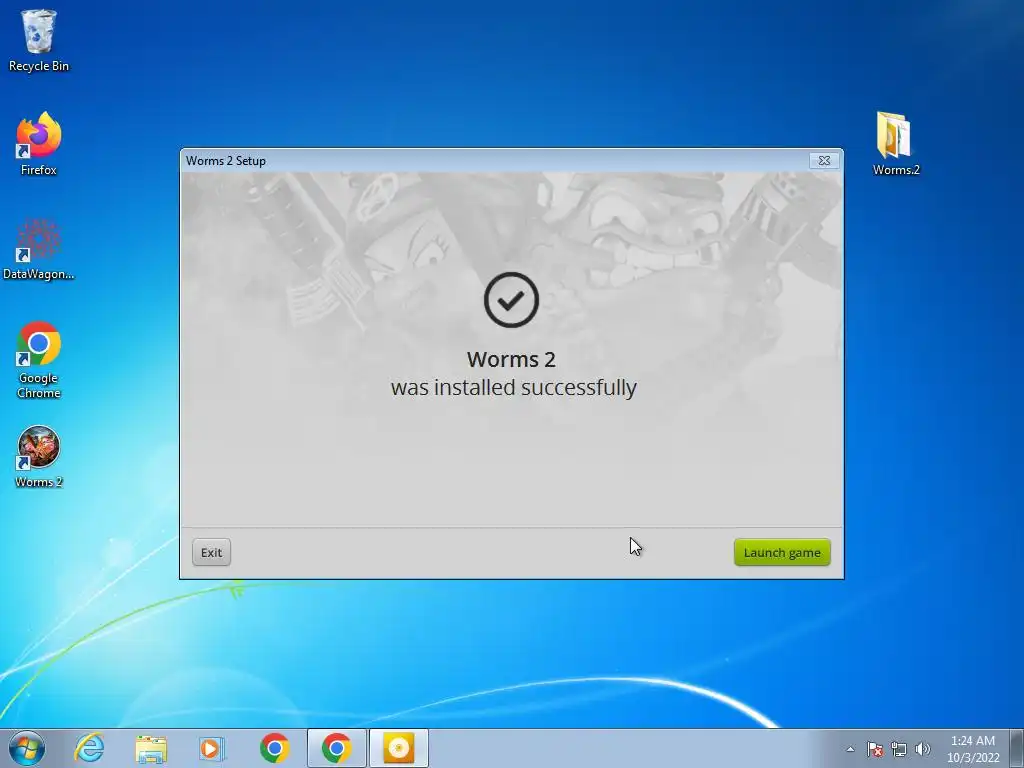
Task: Launch the game with the green button
Action: click(x=782, y=552)
